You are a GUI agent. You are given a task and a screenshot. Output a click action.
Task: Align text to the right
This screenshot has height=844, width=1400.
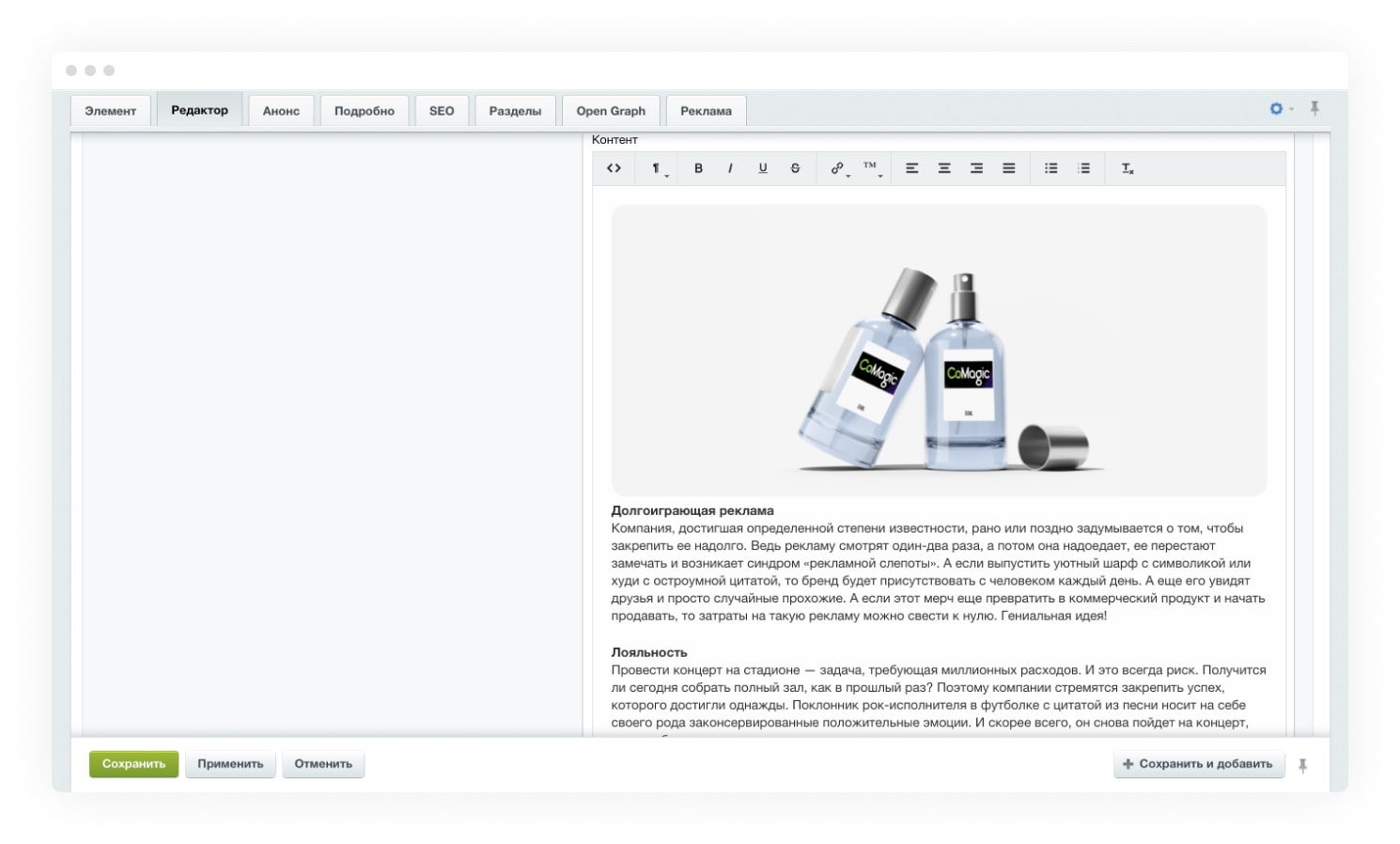pos(976,168)
